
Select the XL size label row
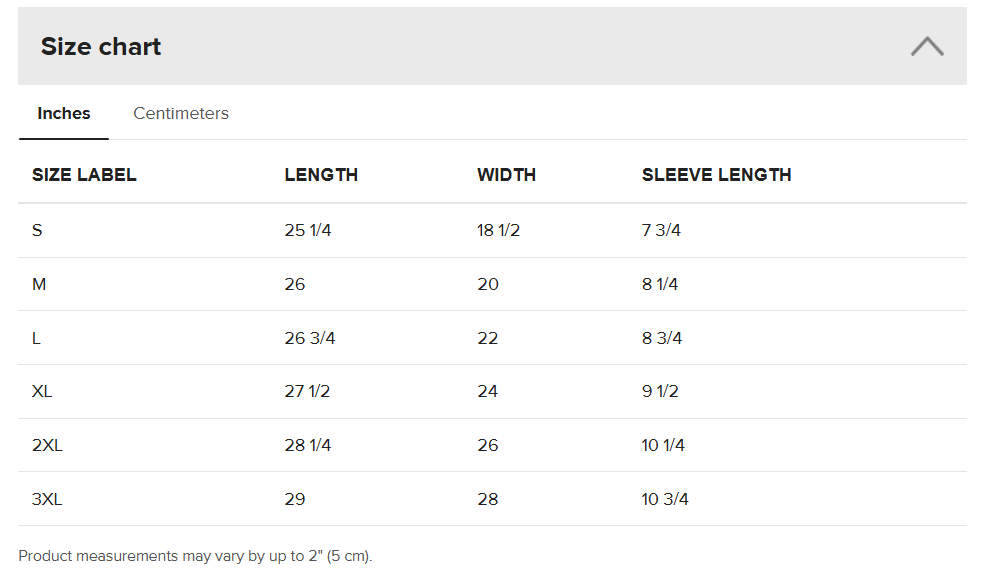pos(42,391)
